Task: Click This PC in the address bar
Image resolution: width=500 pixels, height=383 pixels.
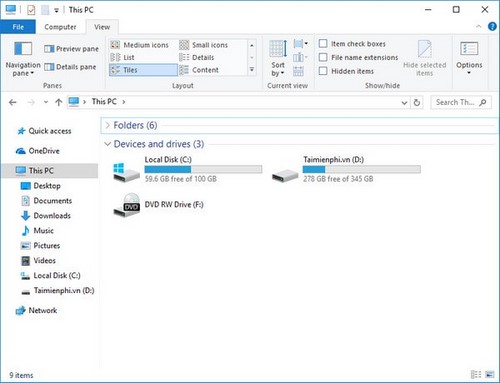Action: click(x=104, y=101)
